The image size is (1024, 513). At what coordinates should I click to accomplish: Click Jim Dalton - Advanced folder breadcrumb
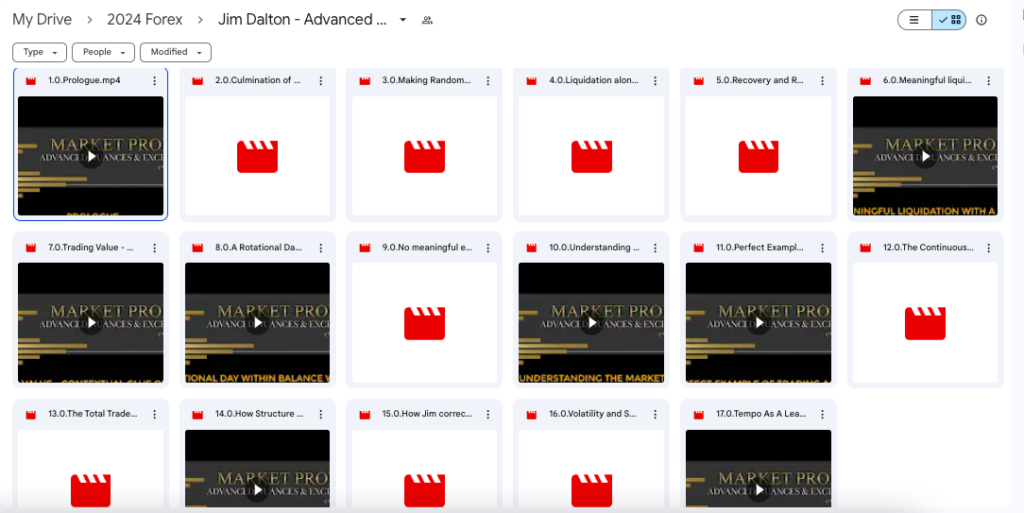click(x=302, y=20)
